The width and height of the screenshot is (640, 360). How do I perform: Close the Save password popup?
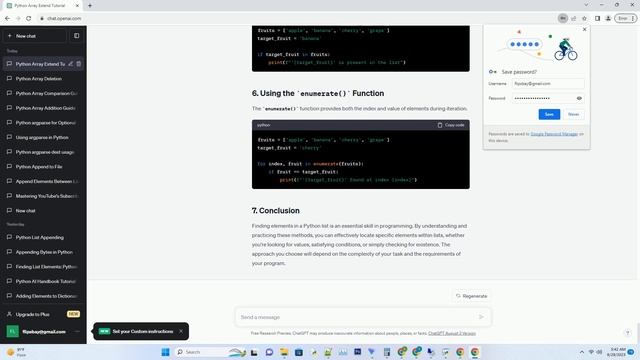coord(584,29)
